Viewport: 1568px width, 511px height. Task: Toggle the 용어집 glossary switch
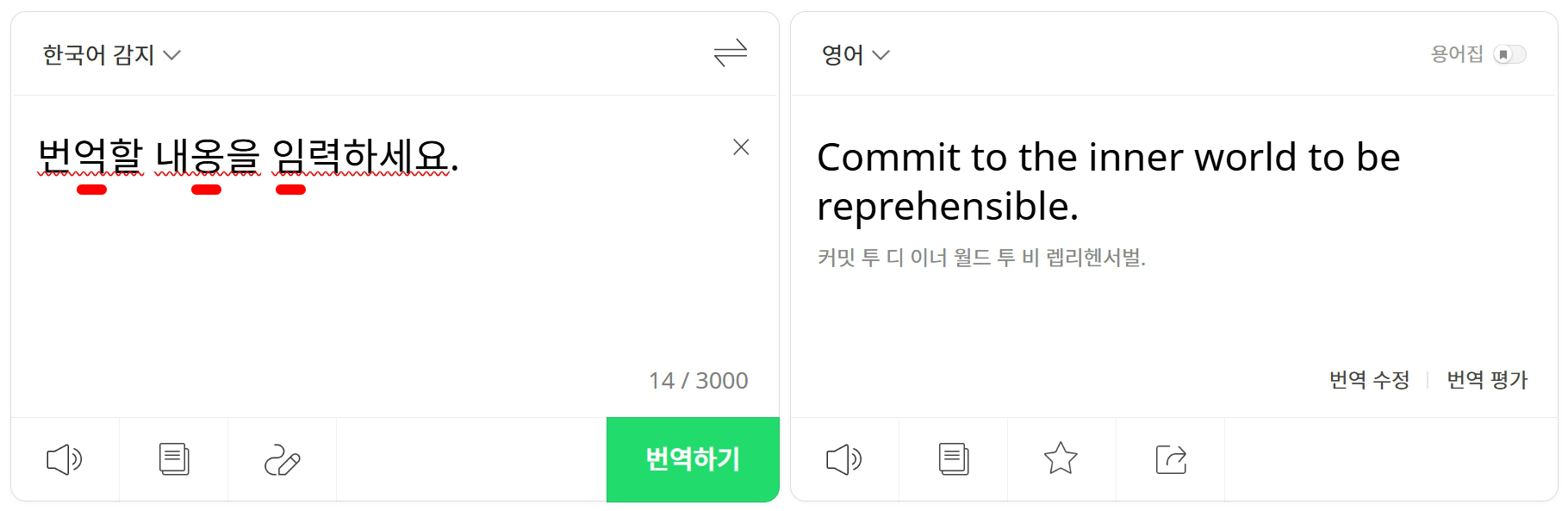coord(1509,54)
